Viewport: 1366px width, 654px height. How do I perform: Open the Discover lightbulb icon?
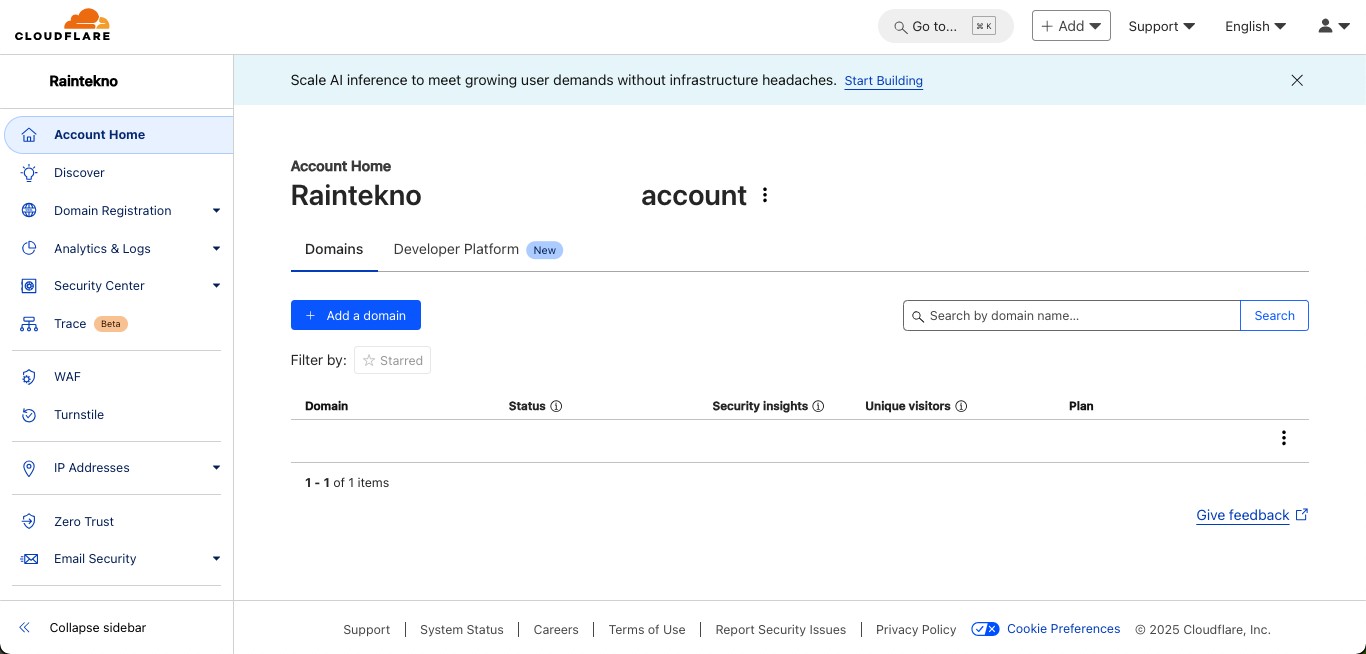click(x=30, y=173)
